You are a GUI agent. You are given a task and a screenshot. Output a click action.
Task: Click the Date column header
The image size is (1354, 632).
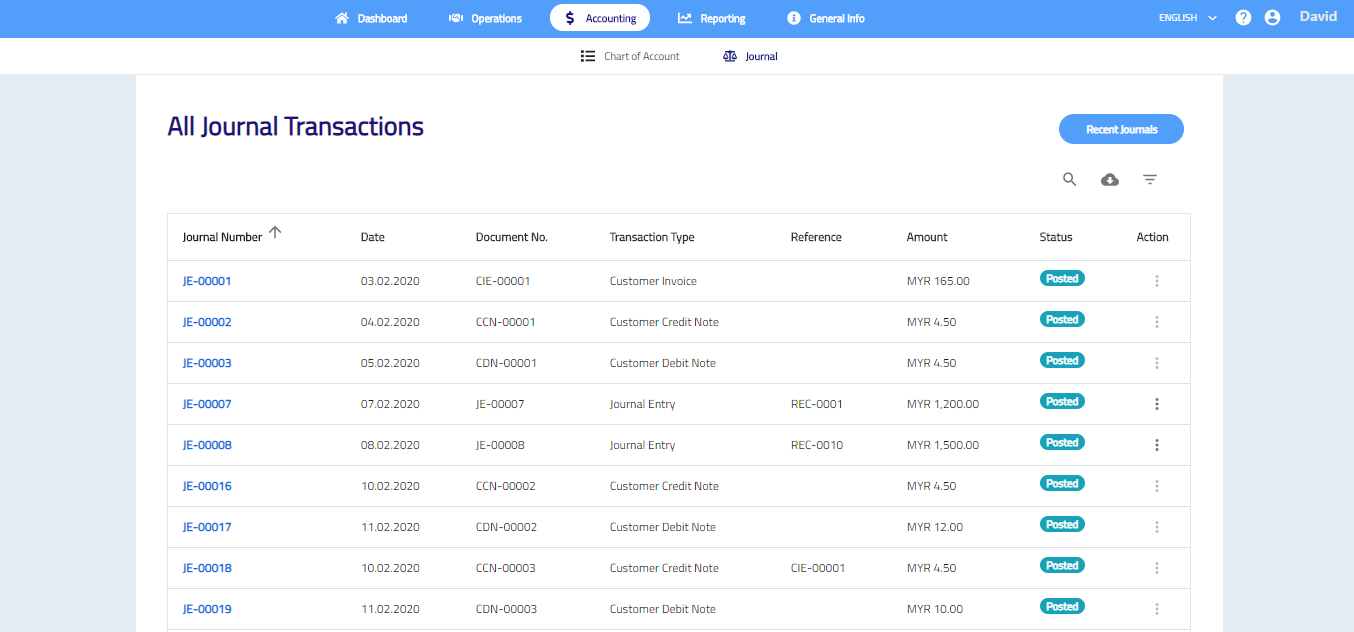(372, 237)
